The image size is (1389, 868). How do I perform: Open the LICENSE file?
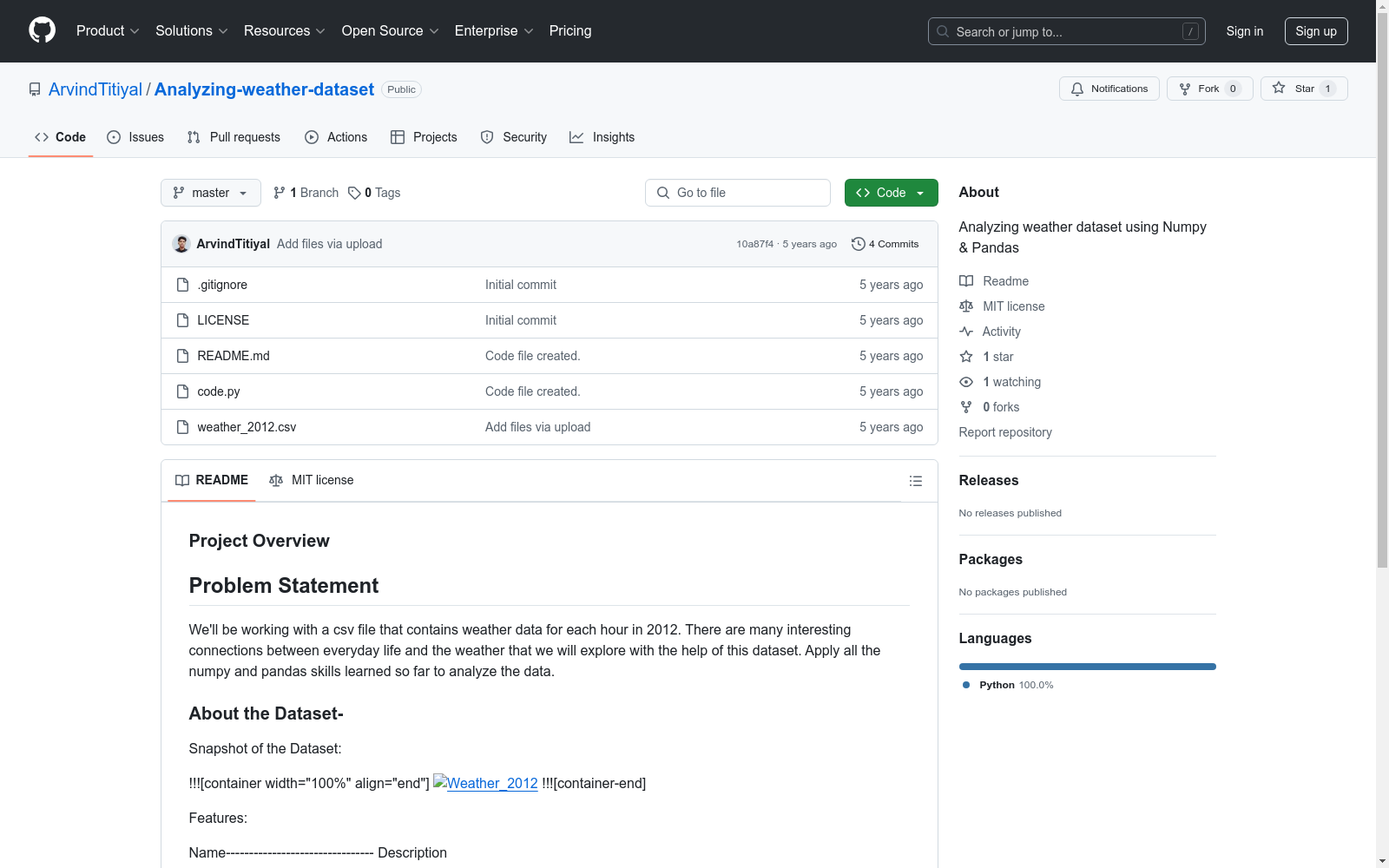pyautogui.click(x=223, y=320)
